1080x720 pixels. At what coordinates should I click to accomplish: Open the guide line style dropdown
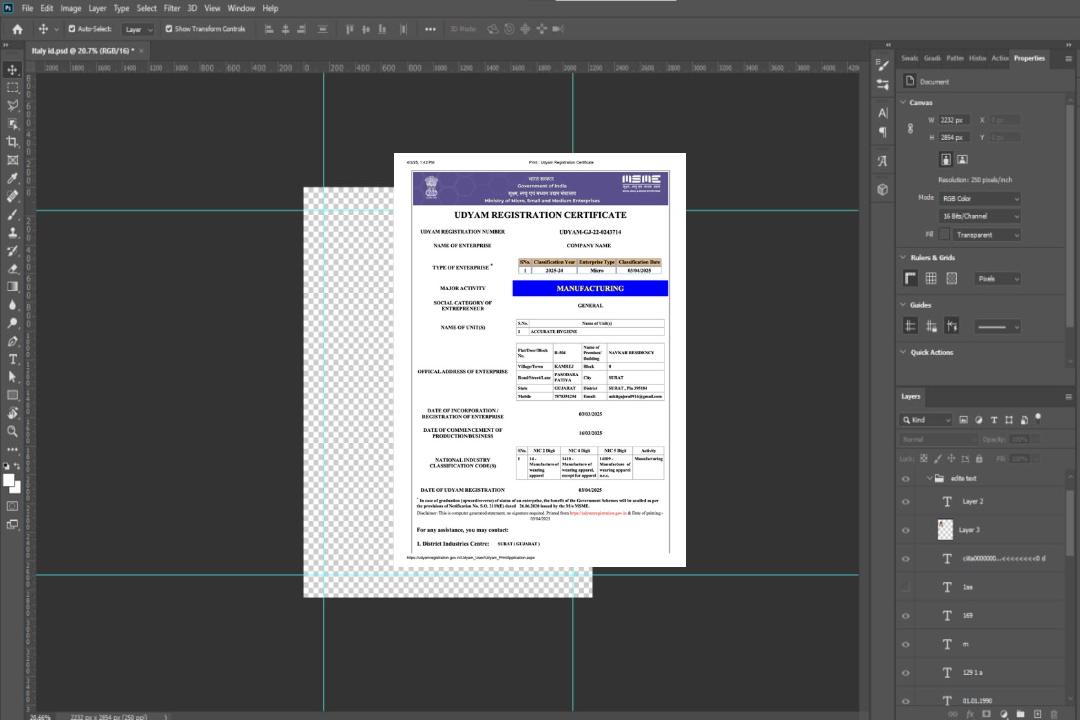(x=997, y=327)
